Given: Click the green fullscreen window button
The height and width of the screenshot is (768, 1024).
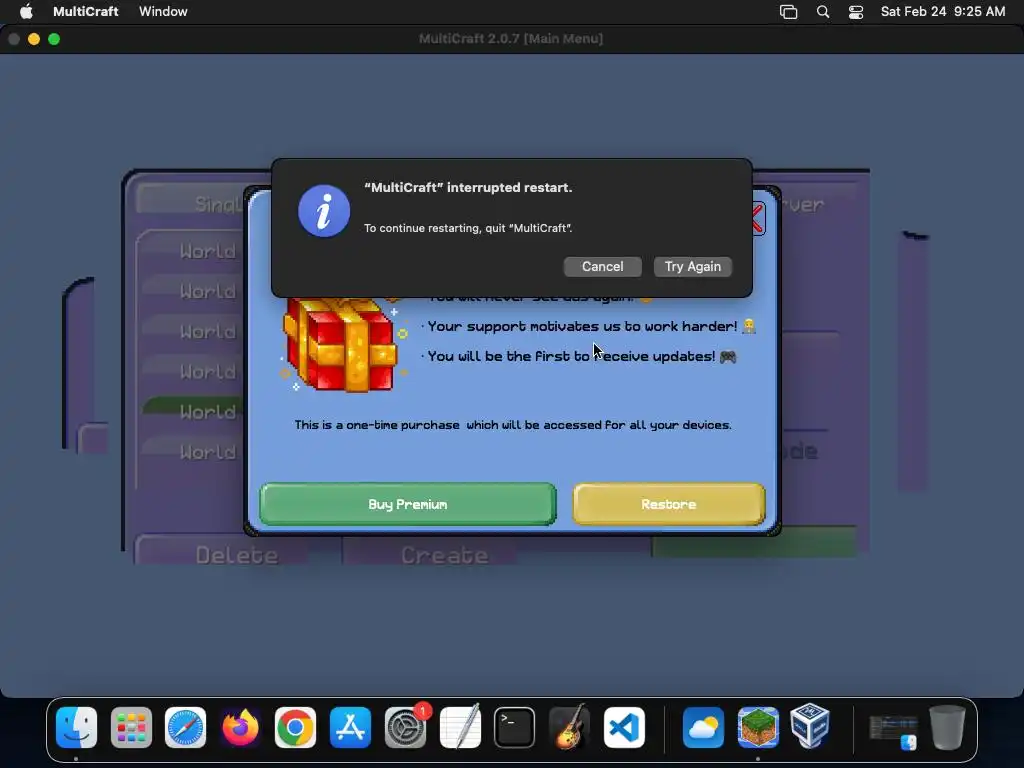Looking at the screenshot, I should 54,39.
